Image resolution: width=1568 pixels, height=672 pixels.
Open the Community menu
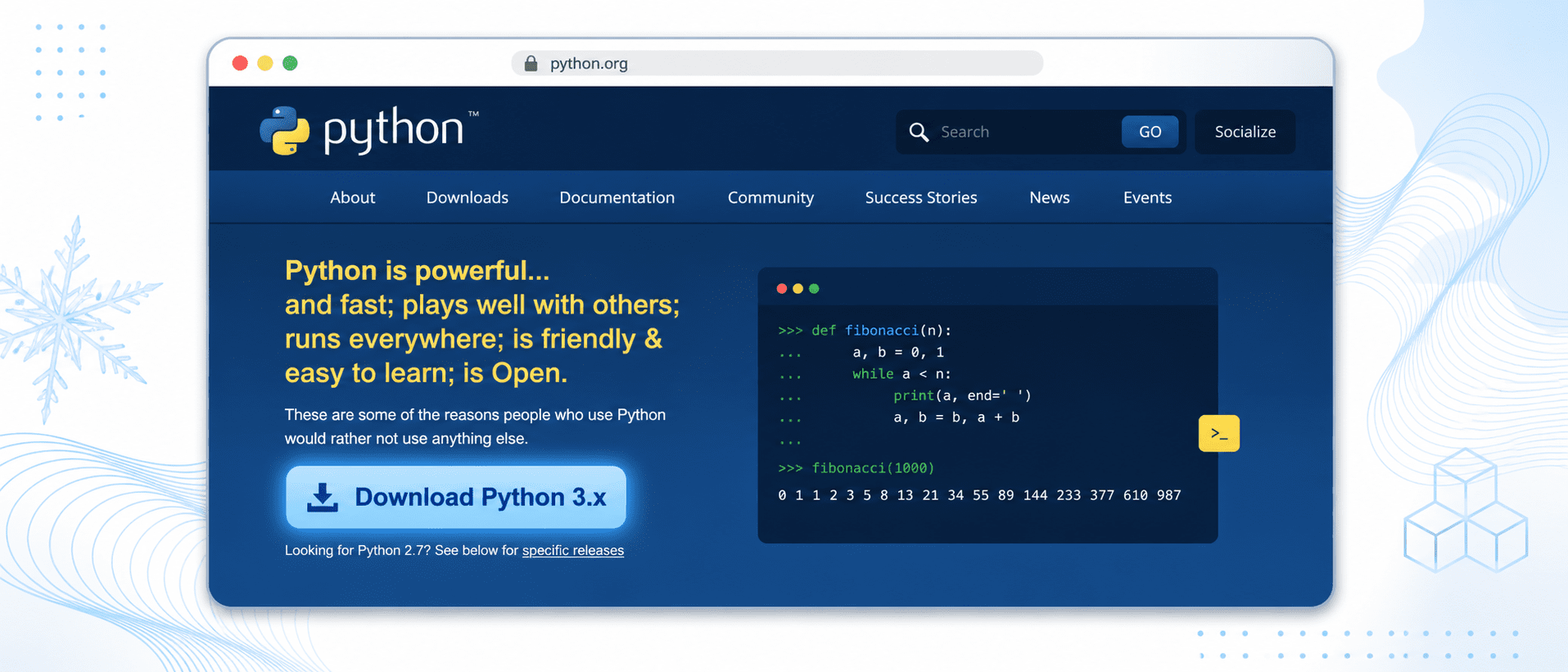coord(770,197)
